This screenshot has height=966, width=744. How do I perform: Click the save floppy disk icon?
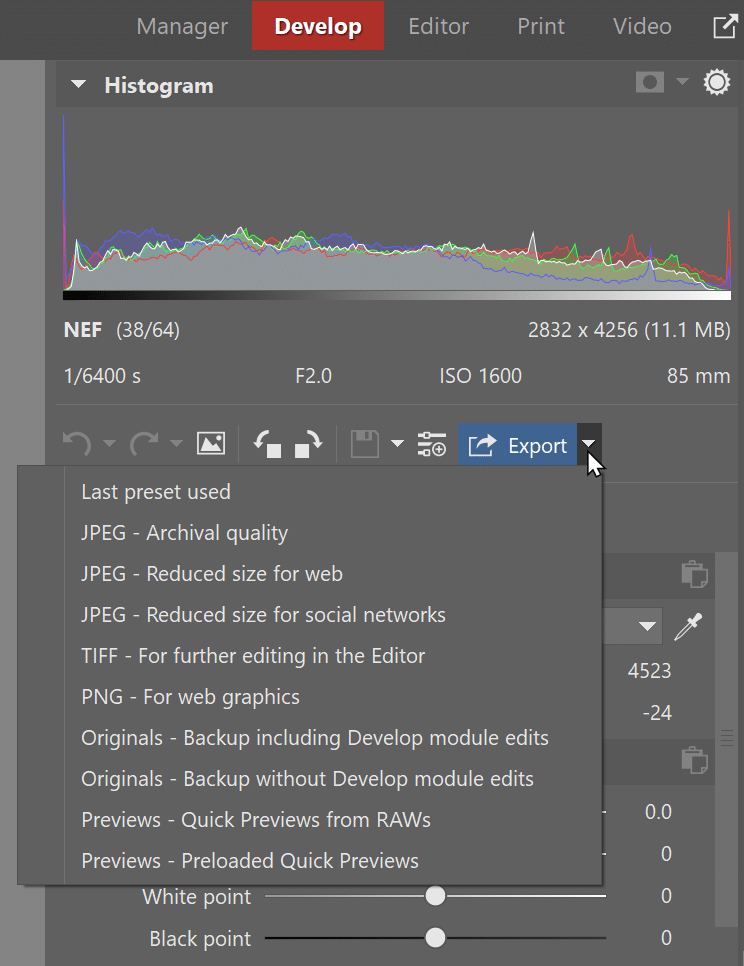[365, 444]
